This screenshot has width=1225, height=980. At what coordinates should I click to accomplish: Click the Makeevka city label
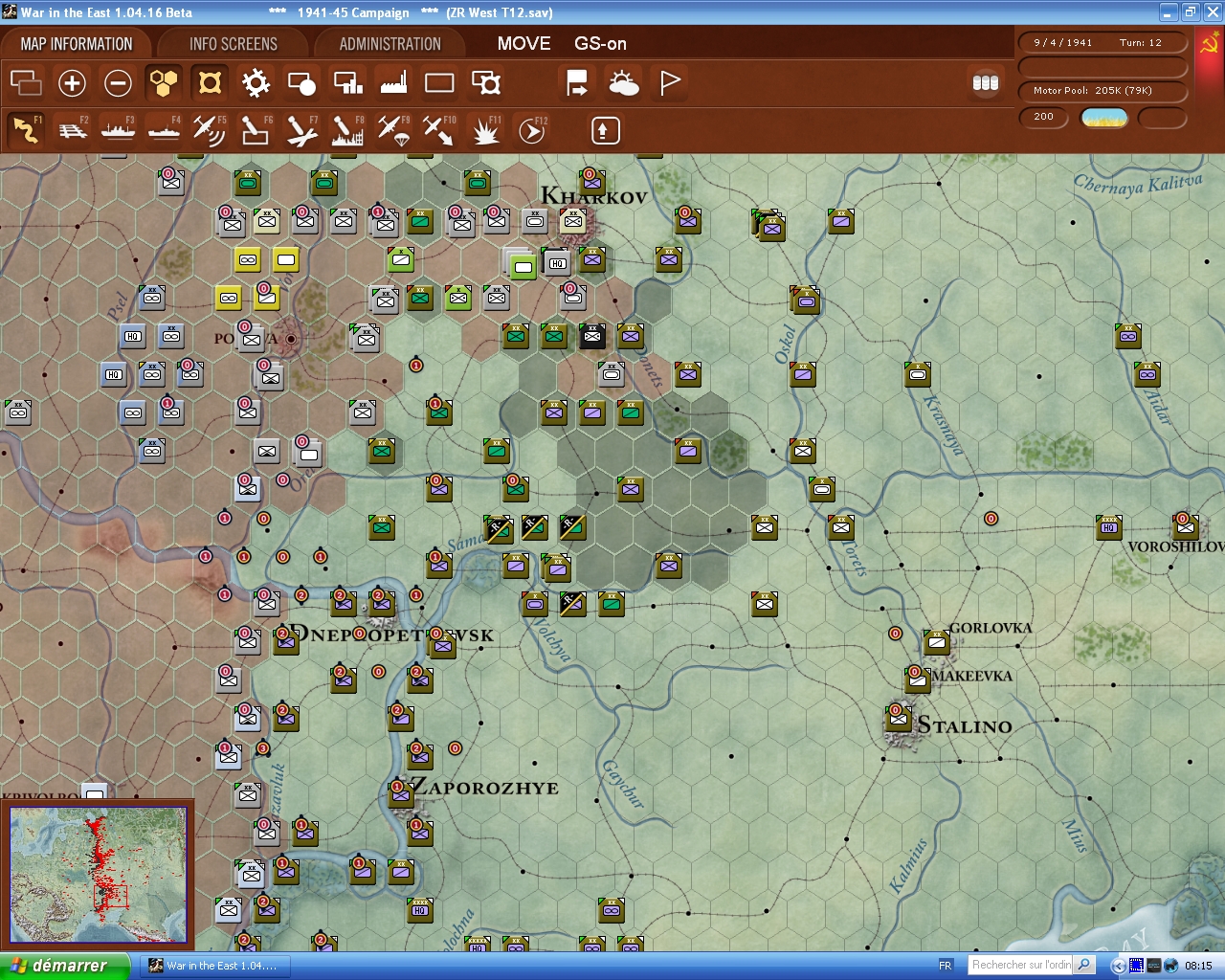(x=972, y=676)
